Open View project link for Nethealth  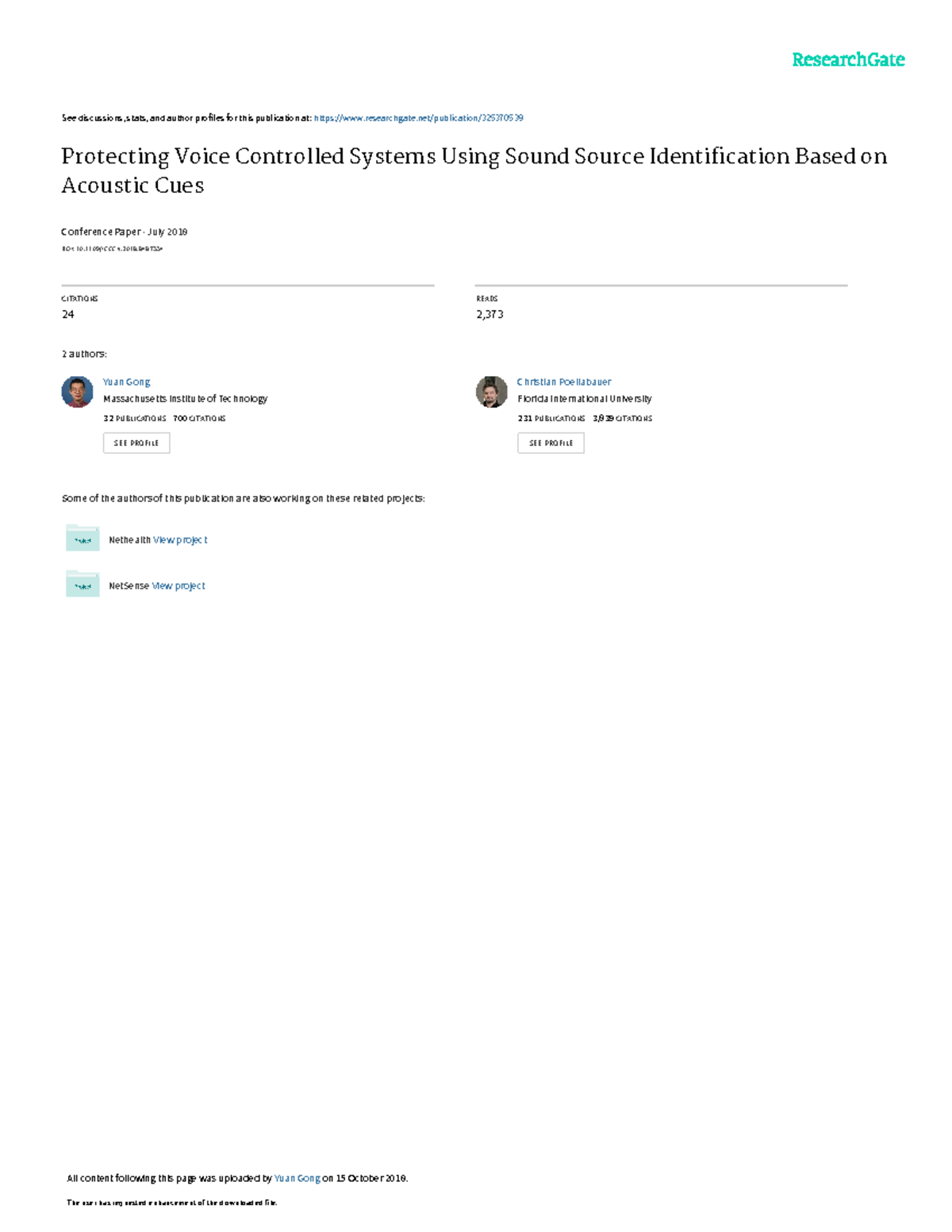tap(180, 539)
